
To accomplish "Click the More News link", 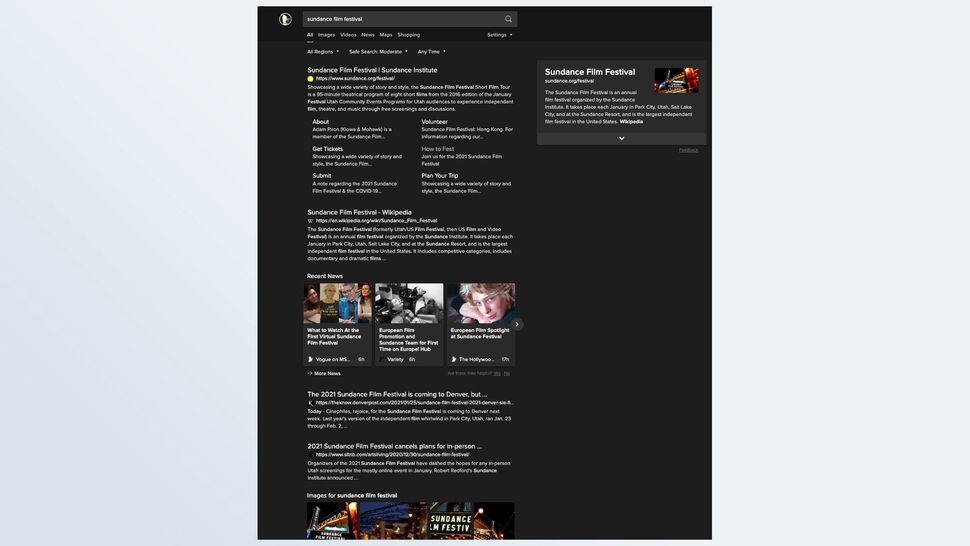I will [324, 373].
